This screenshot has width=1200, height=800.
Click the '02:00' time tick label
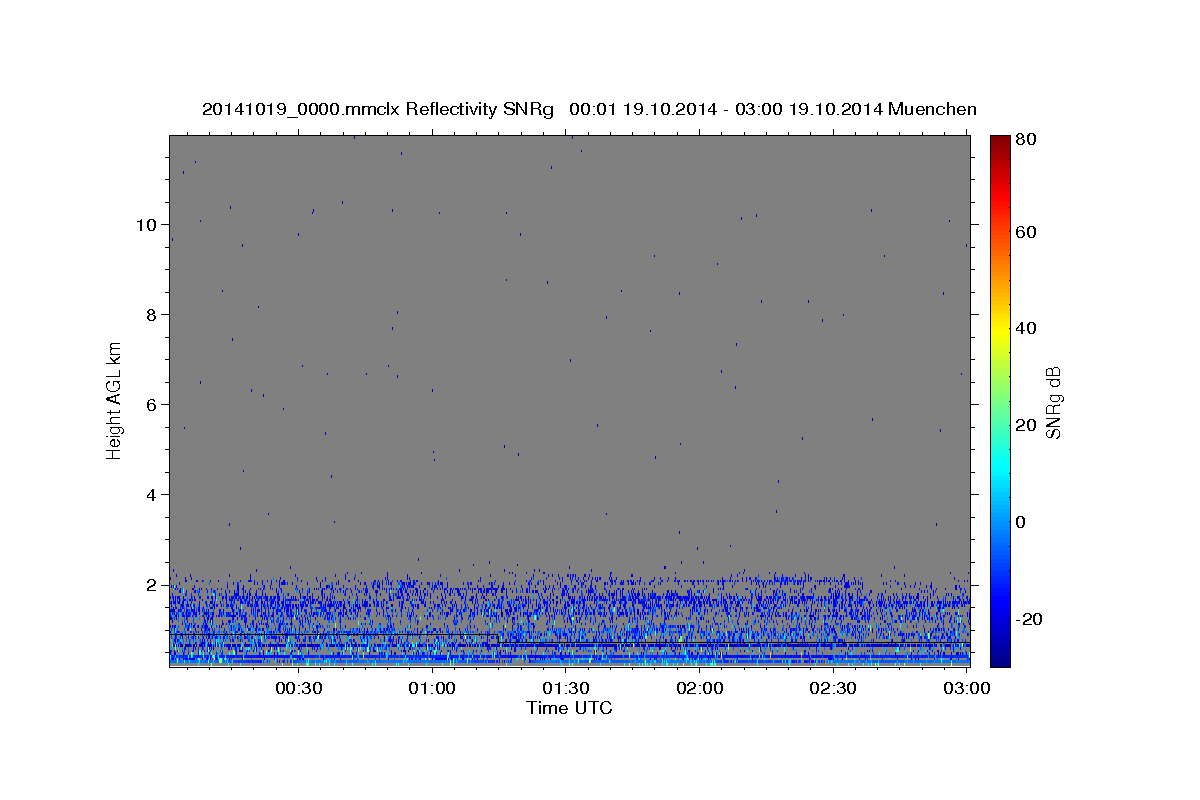pos(700,688)
